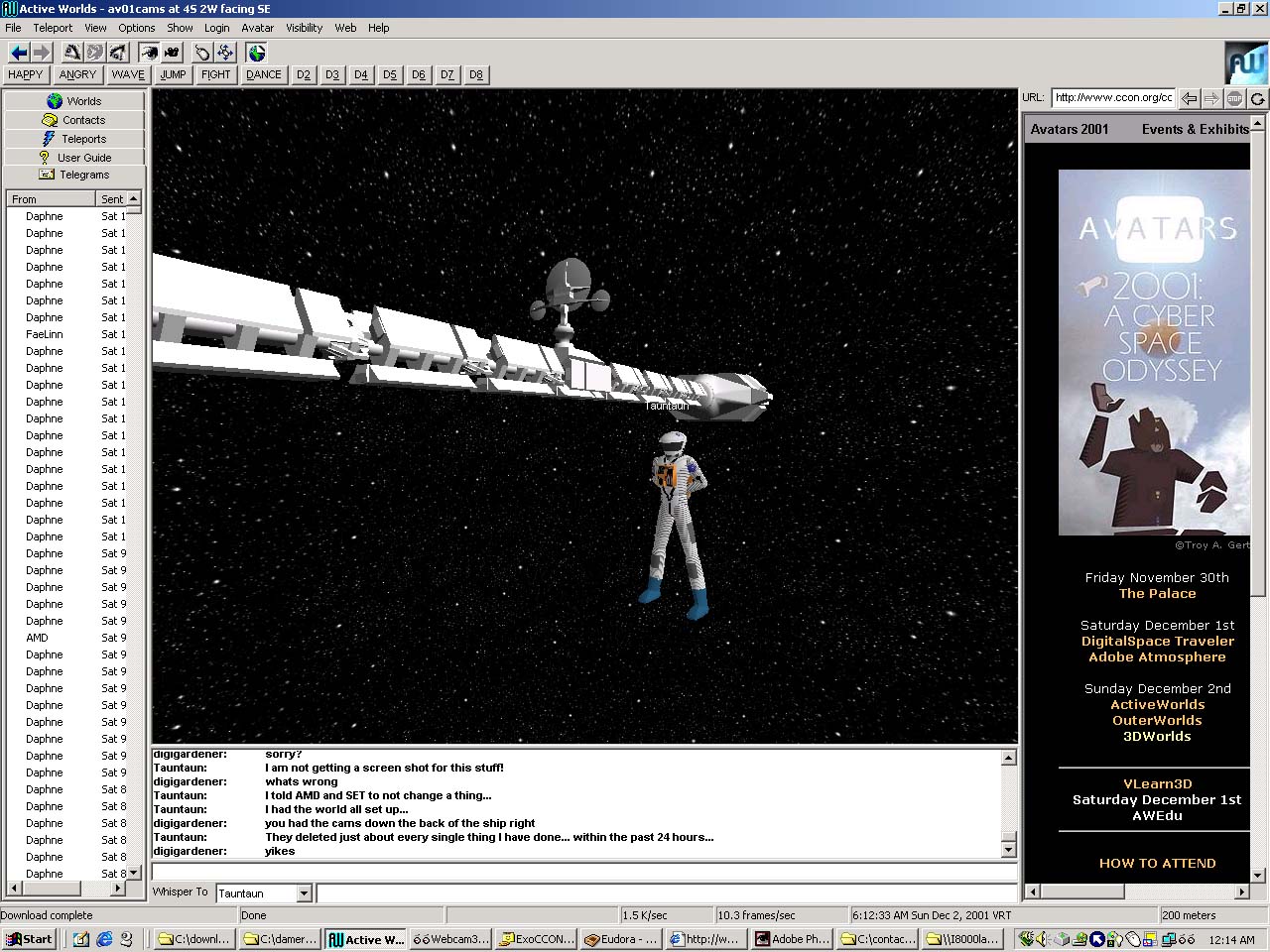Click the four-arrow move icon in toolbar

pyautogui.click(x=225, y=53)
